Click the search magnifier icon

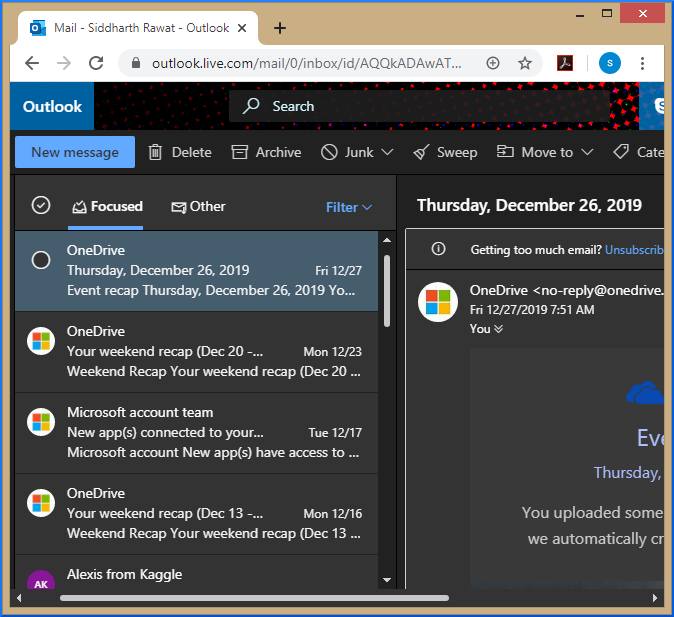click(x=251, y=106)
